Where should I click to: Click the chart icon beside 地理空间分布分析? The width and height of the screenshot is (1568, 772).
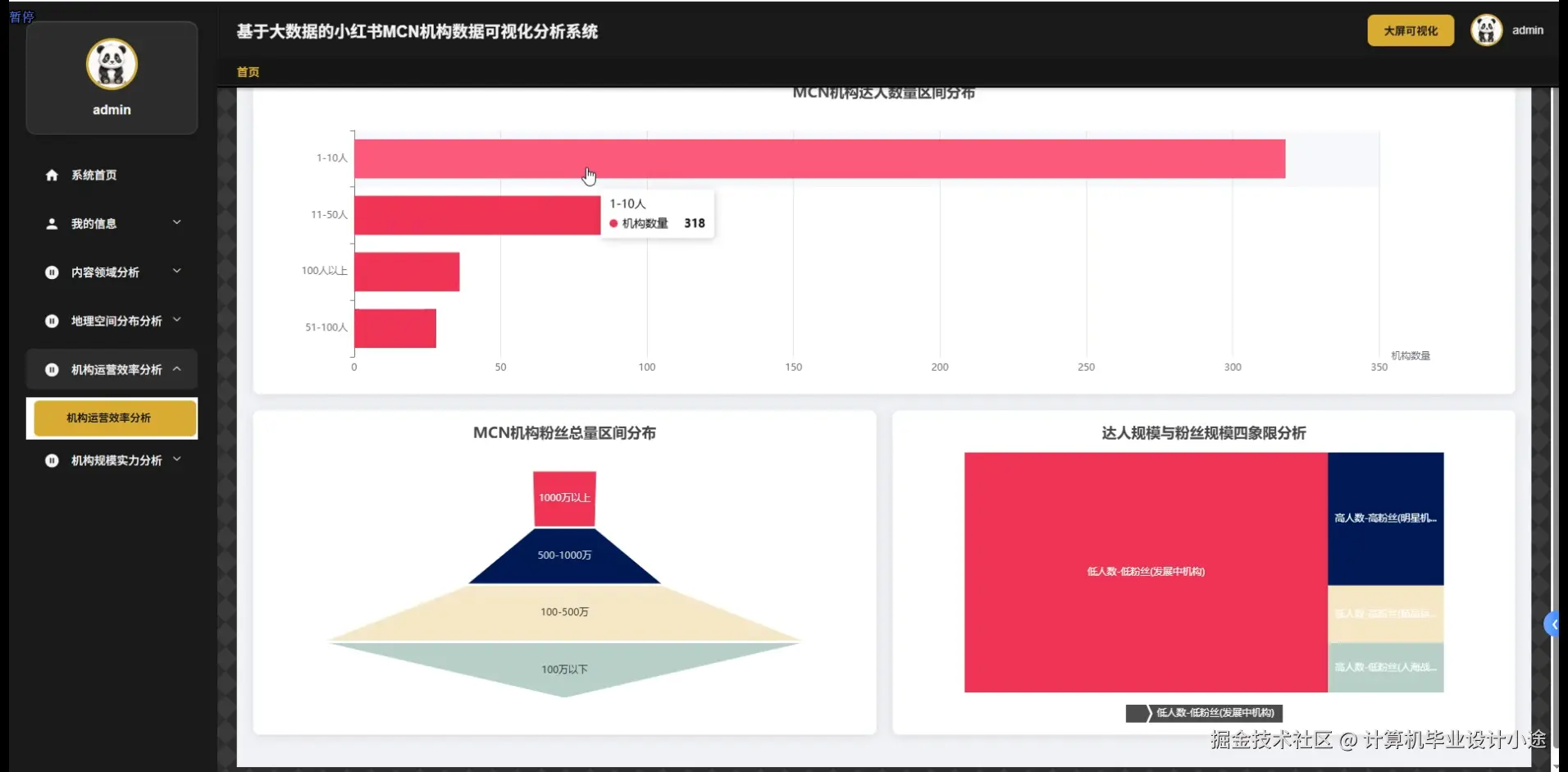point(51,321)
